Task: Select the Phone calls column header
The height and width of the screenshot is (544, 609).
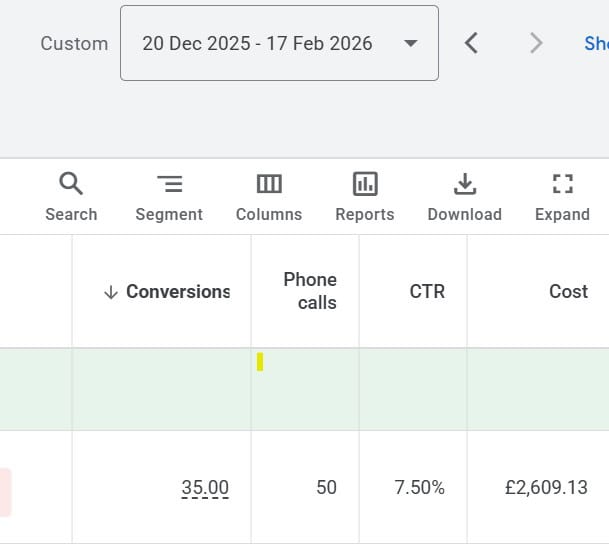Action: tap(310, 291)
